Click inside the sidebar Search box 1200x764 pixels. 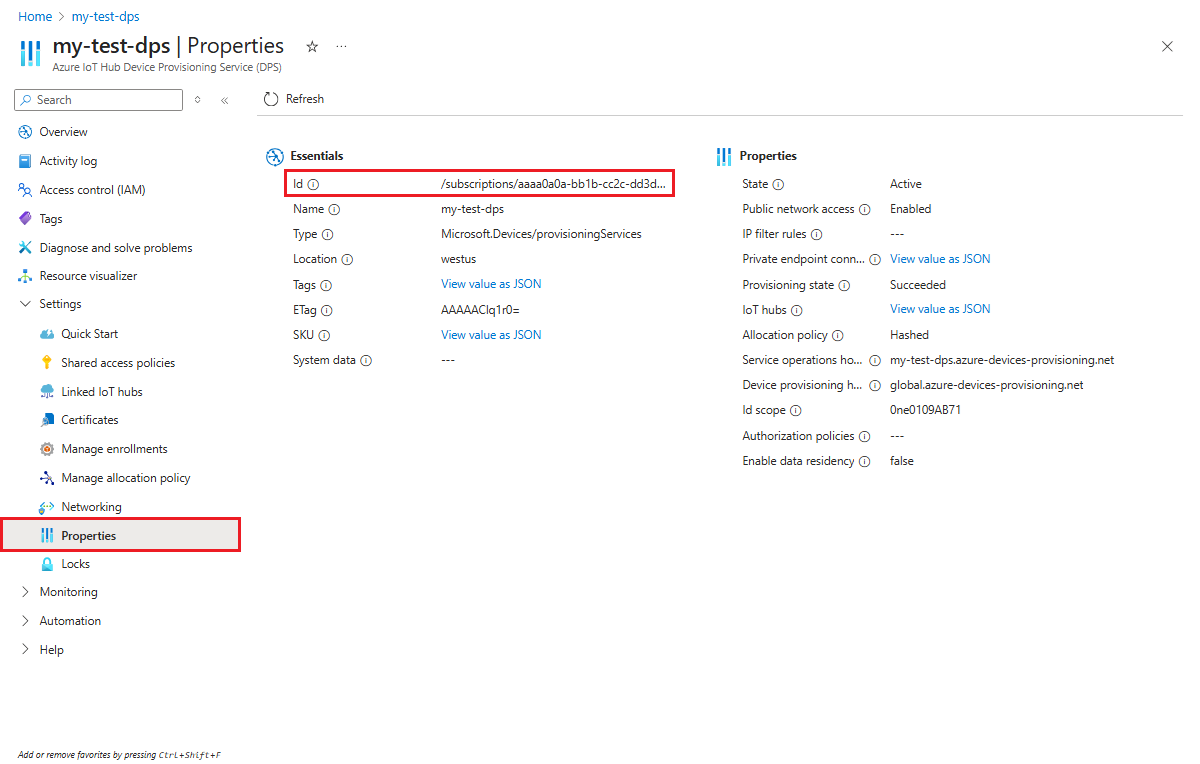[x=98, y=99]
